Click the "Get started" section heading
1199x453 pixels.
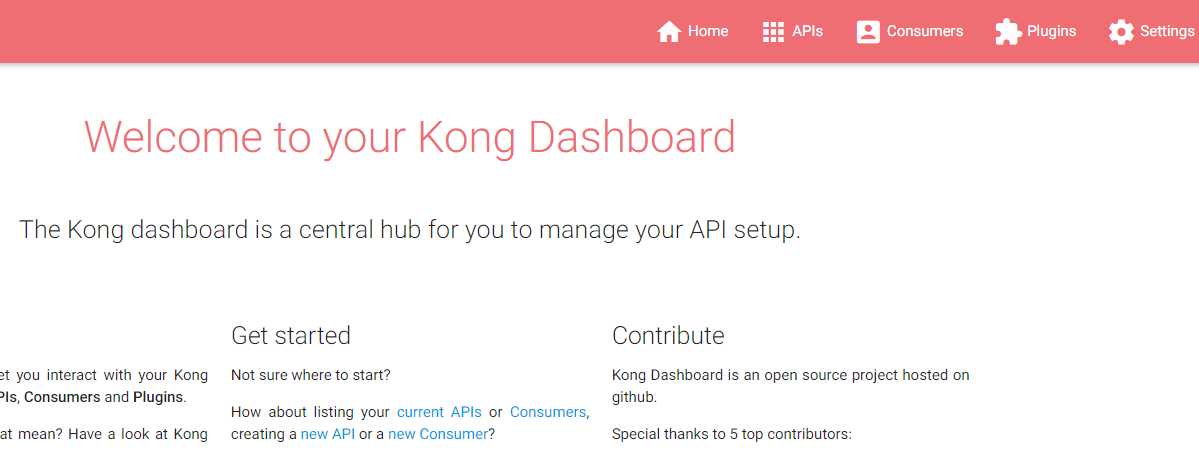(291, 335)
